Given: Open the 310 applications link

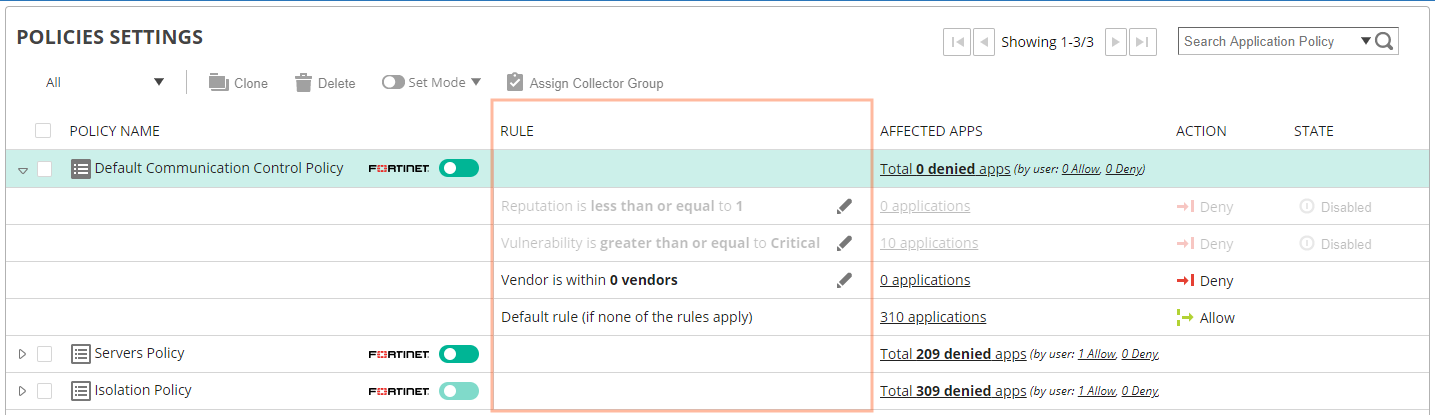Looking at the screenshot, I should point(933,317).
